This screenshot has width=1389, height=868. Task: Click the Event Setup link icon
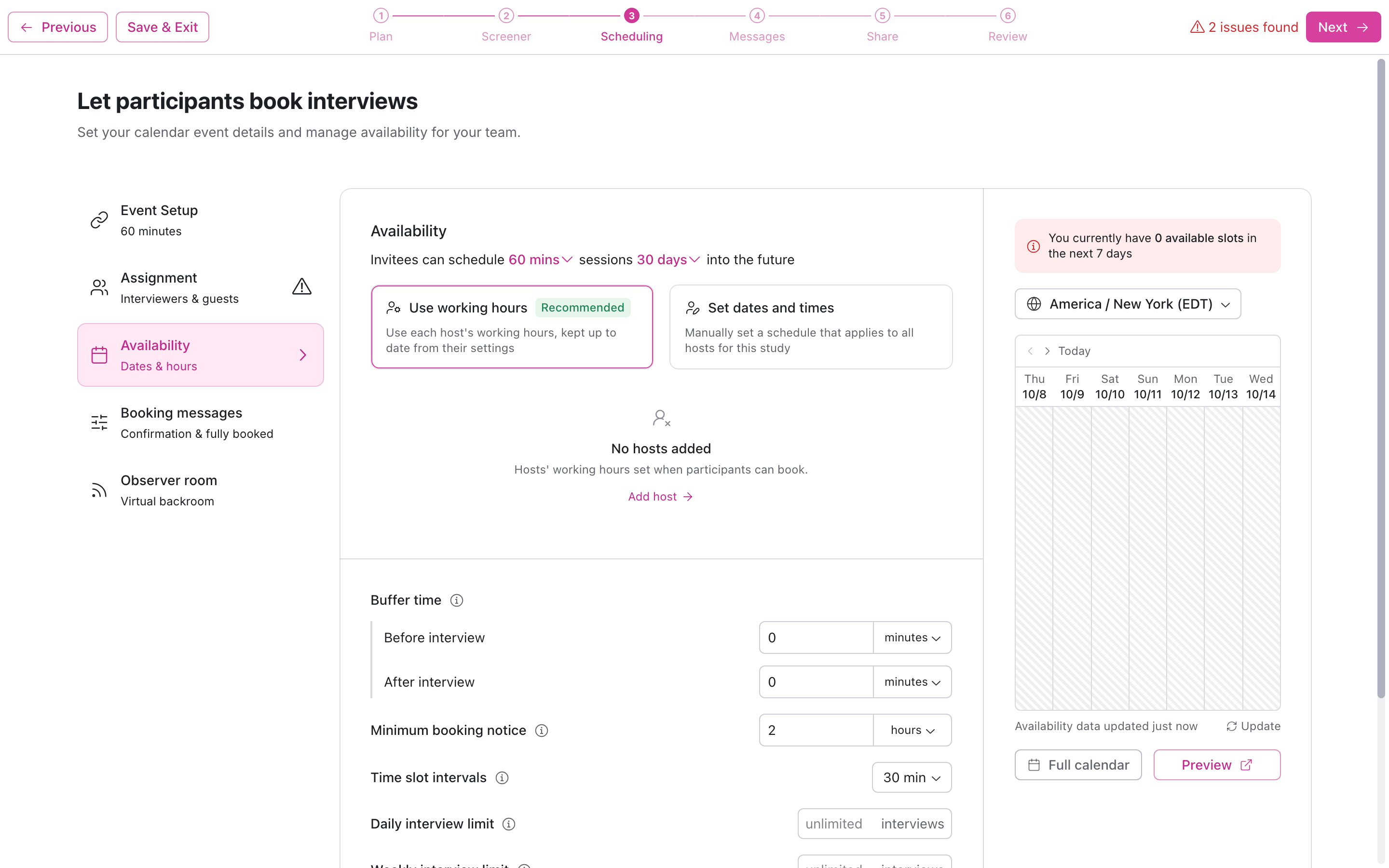99,220
